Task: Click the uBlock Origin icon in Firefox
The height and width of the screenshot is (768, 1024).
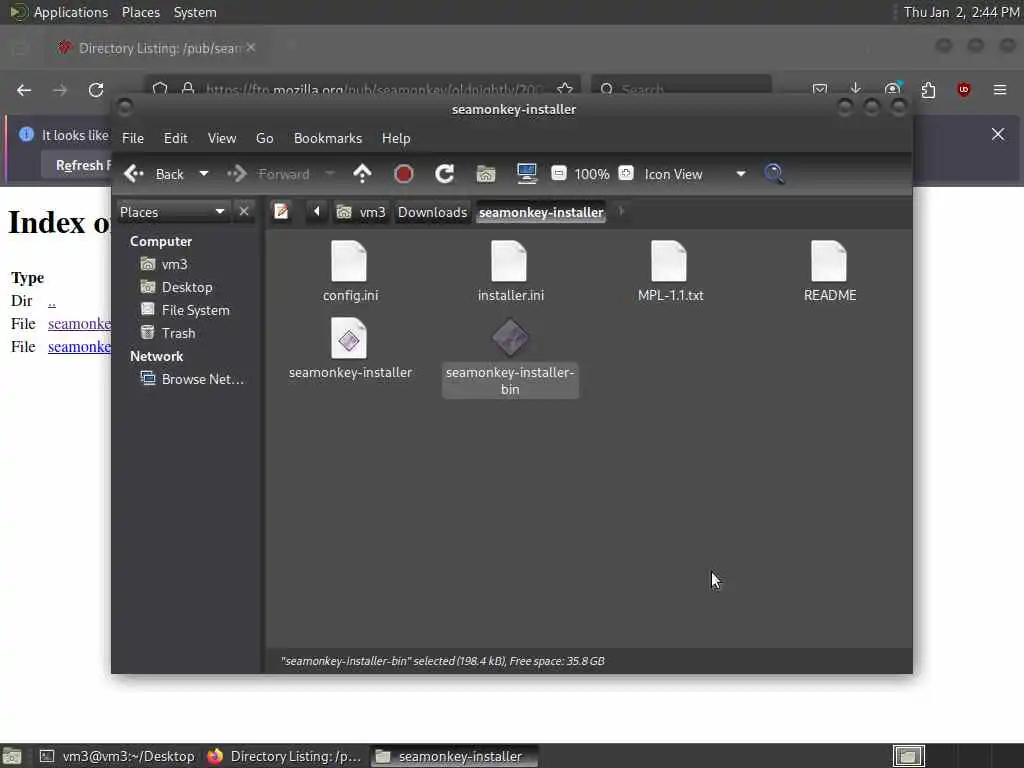Action: point(964,89)
